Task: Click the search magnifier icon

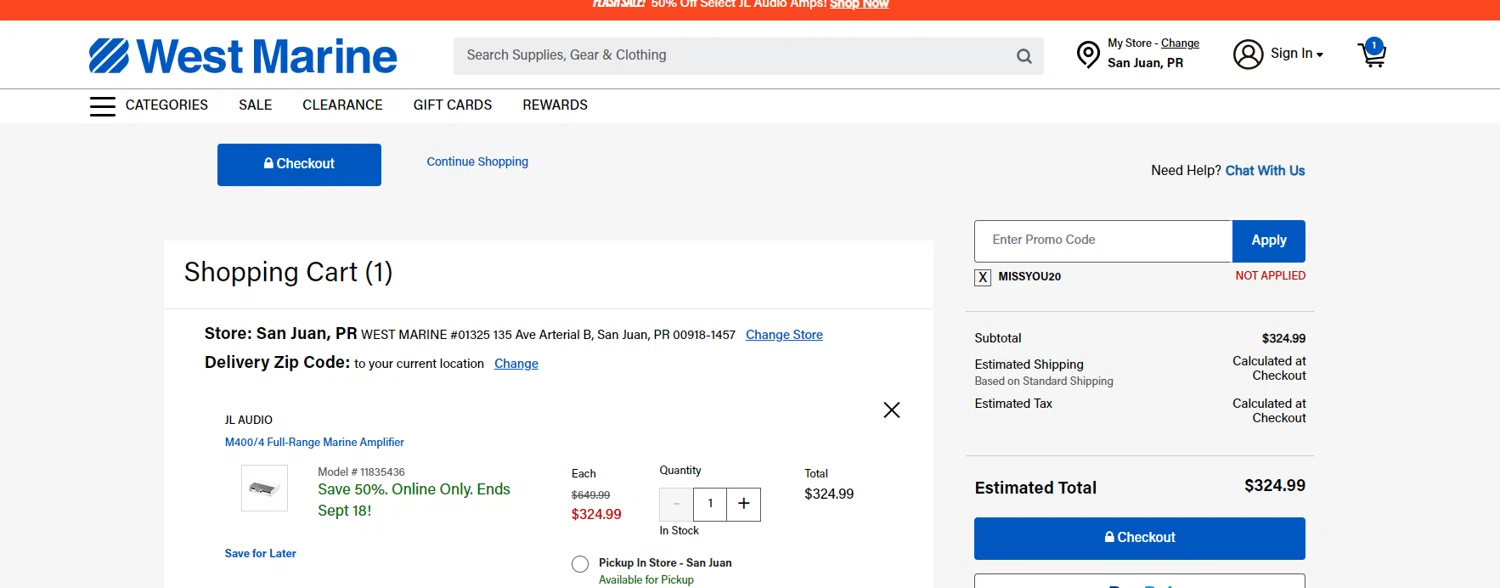Action: coord(1024,56)
